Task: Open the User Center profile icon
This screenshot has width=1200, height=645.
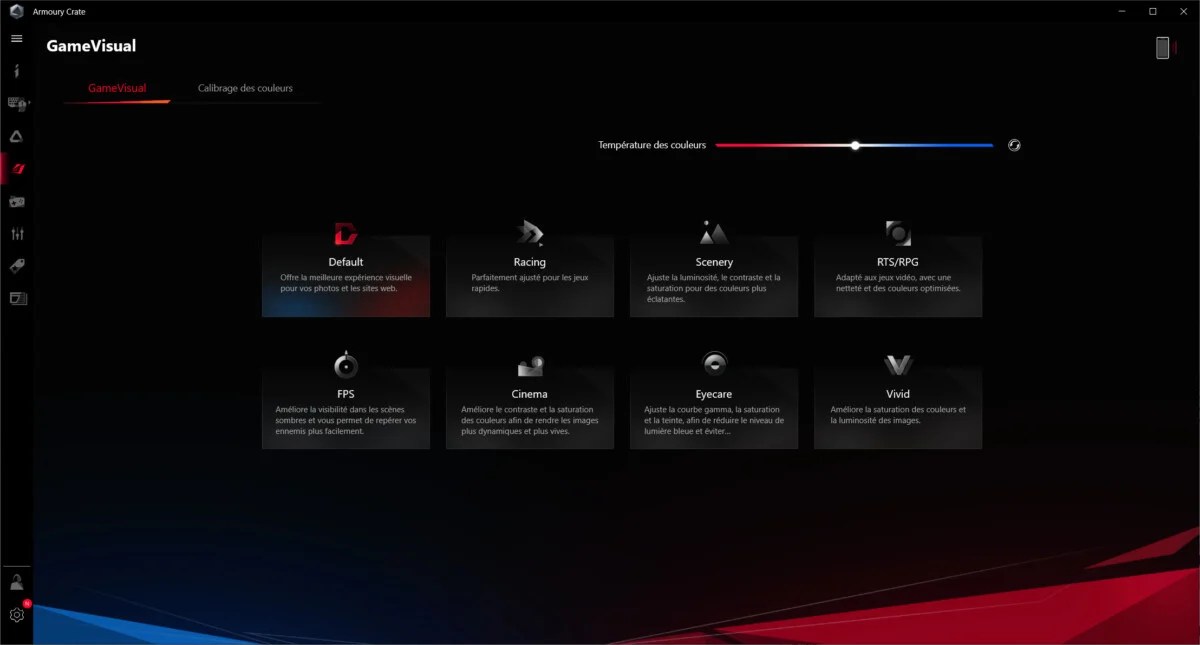Action: [16, 582]
